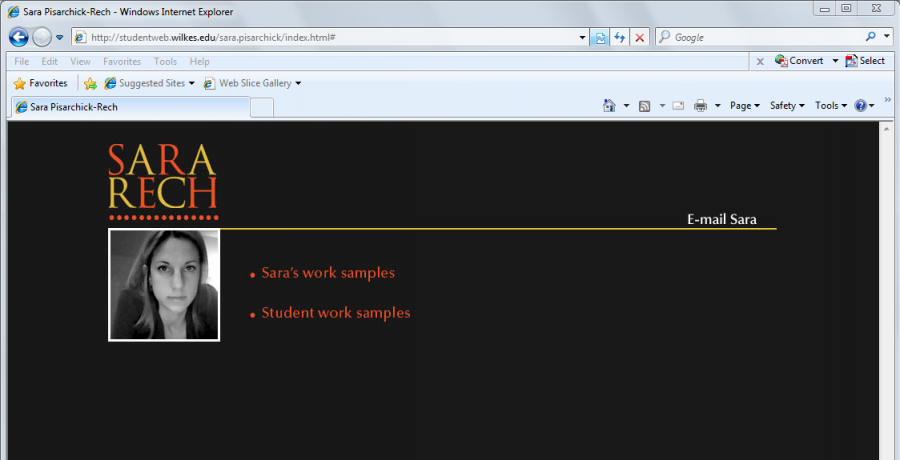Open the File menu
The image size is (900, 460).
point(22,61)
